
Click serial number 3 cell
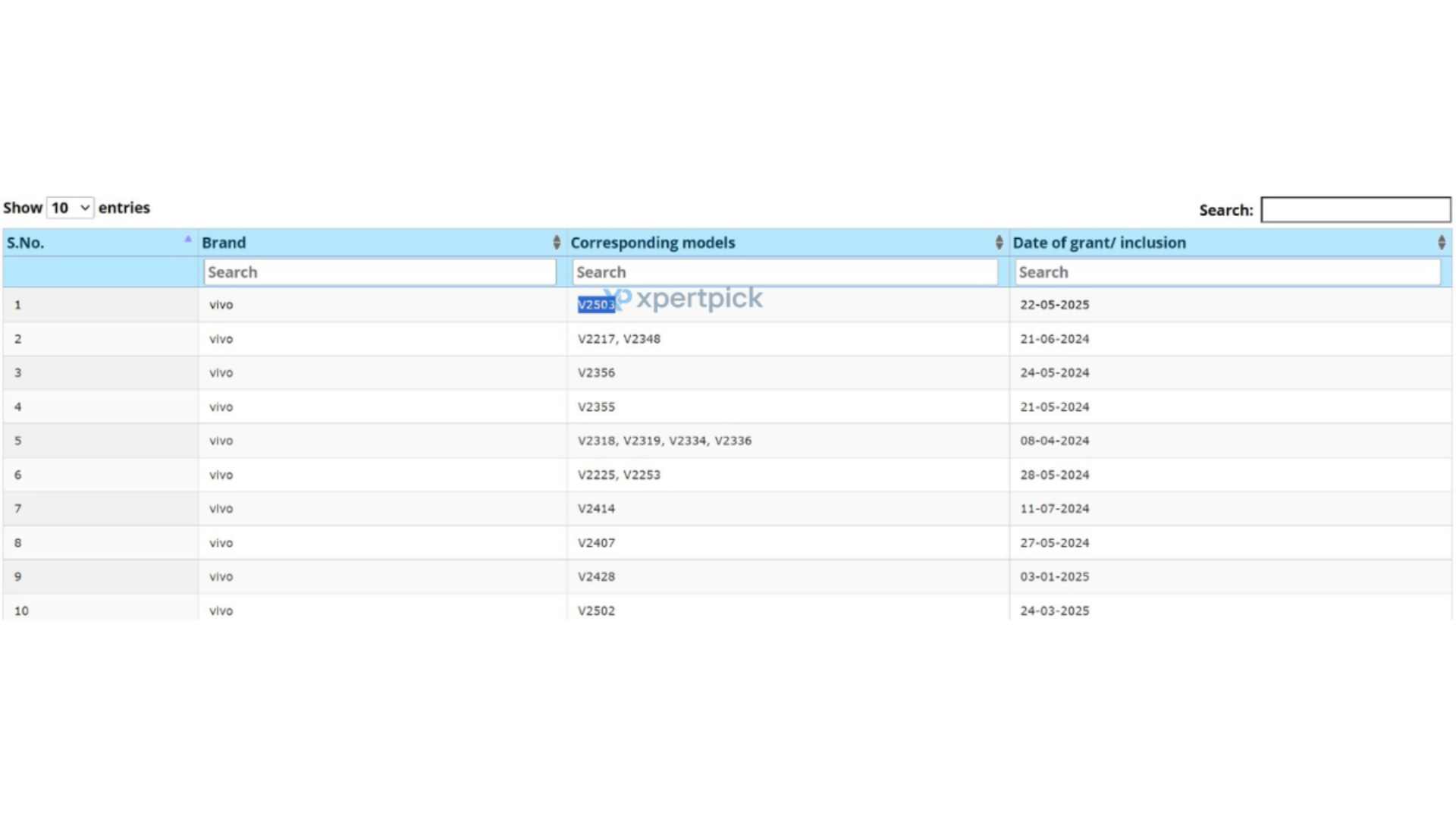100,373
